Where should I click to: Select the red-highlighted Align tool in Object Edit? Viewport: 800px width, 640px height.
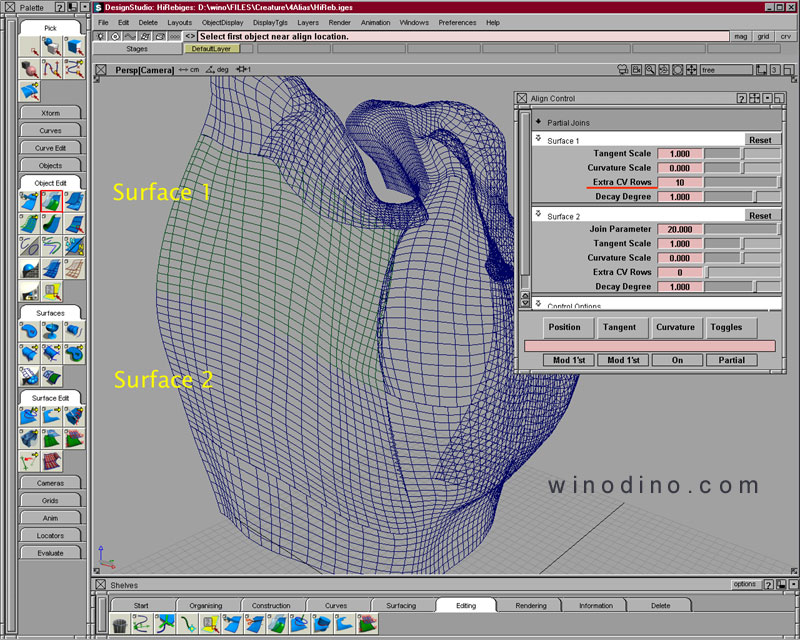pyautogui.click(x=50, y=200)
